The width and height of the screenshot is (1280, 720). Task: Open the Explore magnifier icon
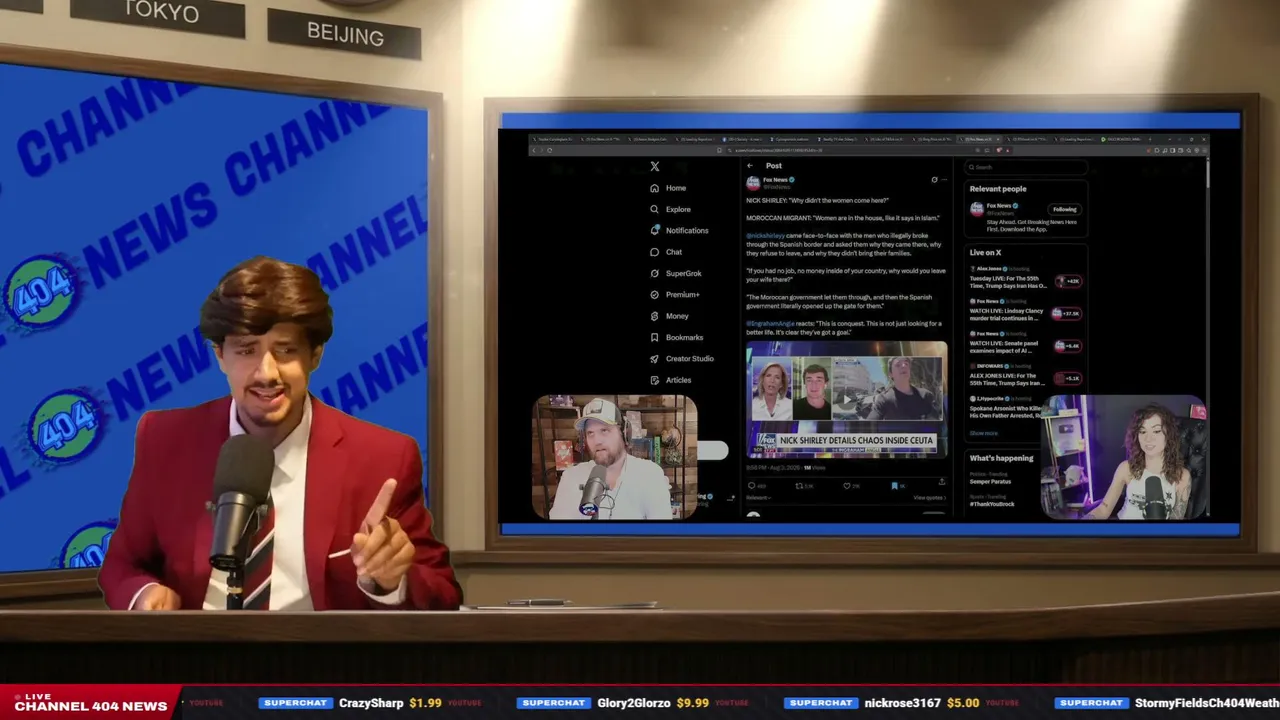click(654, 209)
